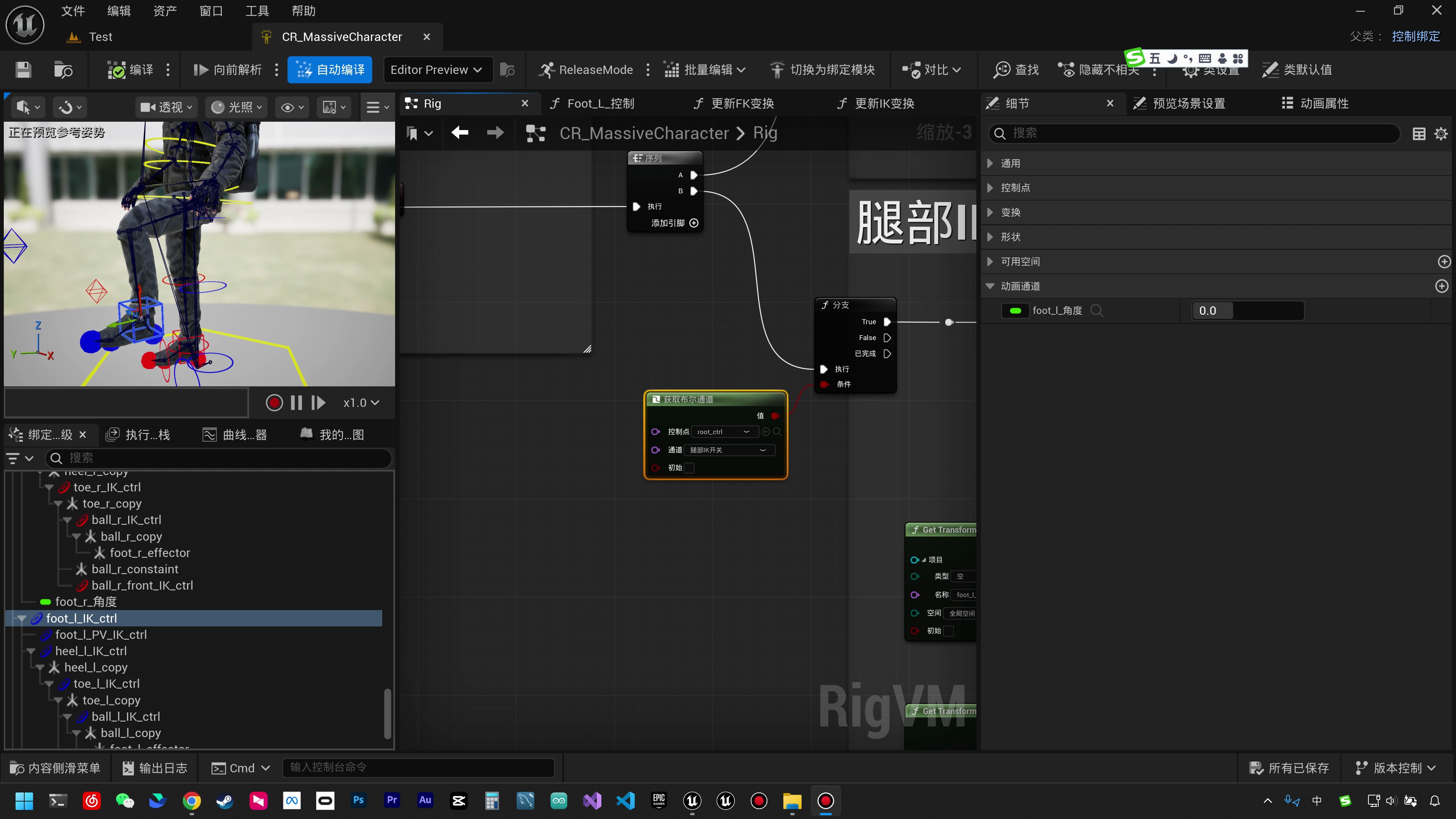Open 类默认值 class defaults
This screenshot has height=819, width=1456.
click(x=1297, y=69)
